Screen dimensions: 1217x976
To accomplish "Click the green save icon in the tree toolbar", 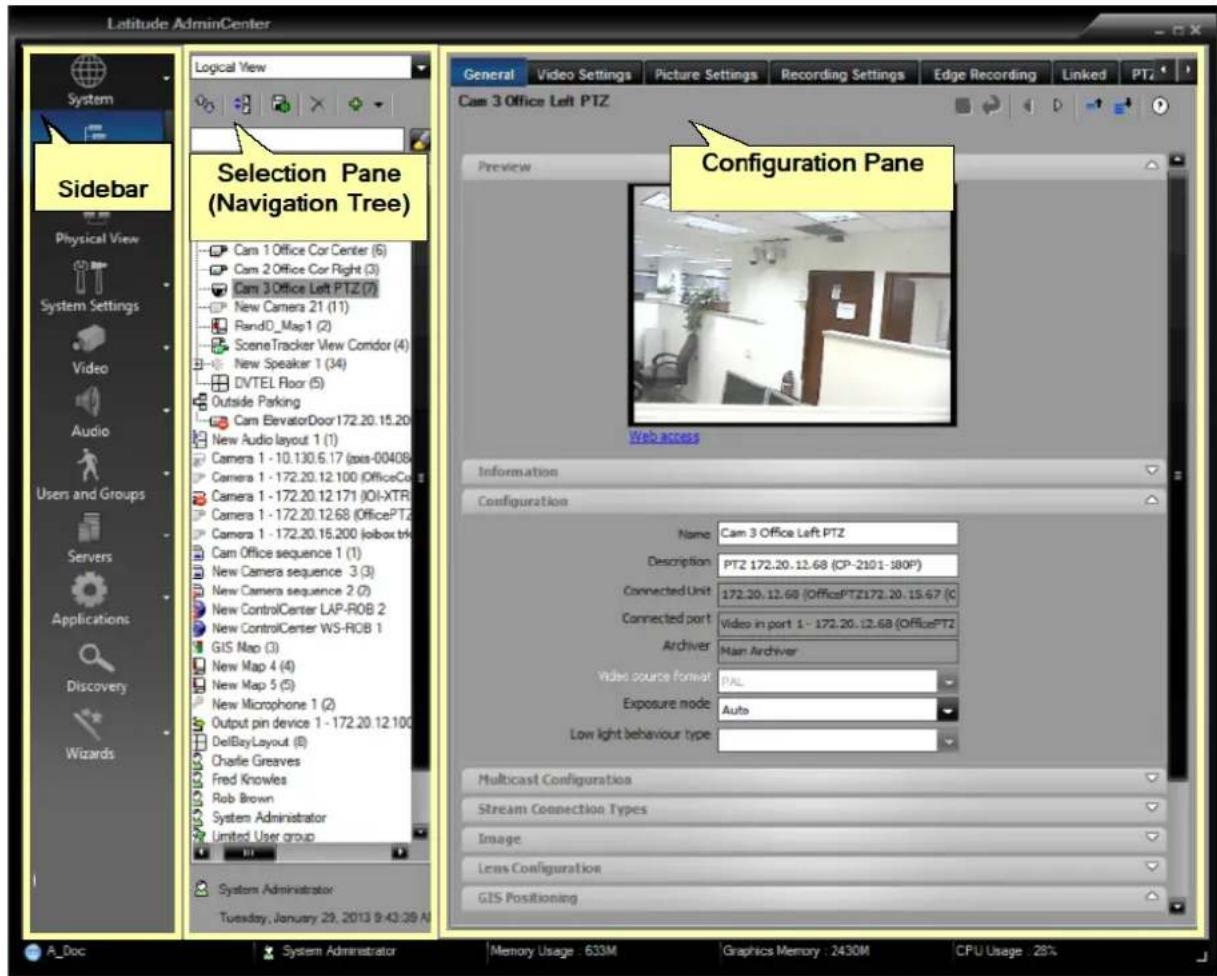I will [282, 103].
